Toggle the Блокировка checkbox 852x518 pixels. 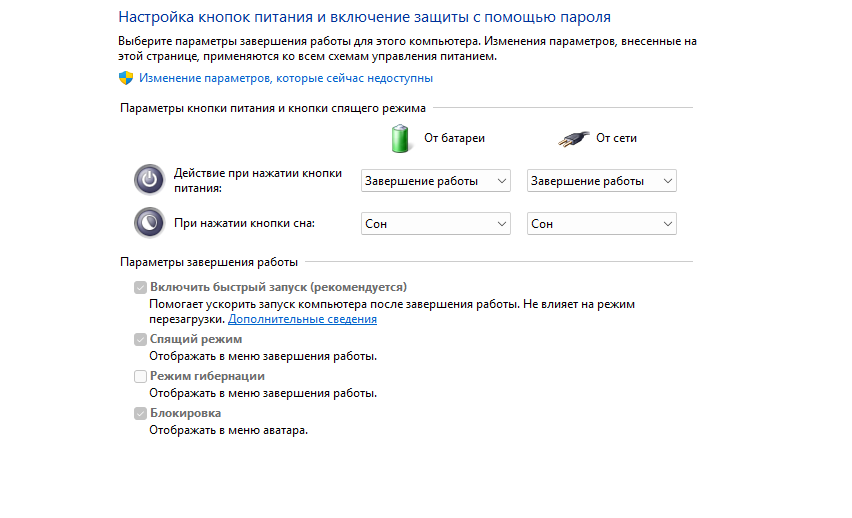point(140,413)
